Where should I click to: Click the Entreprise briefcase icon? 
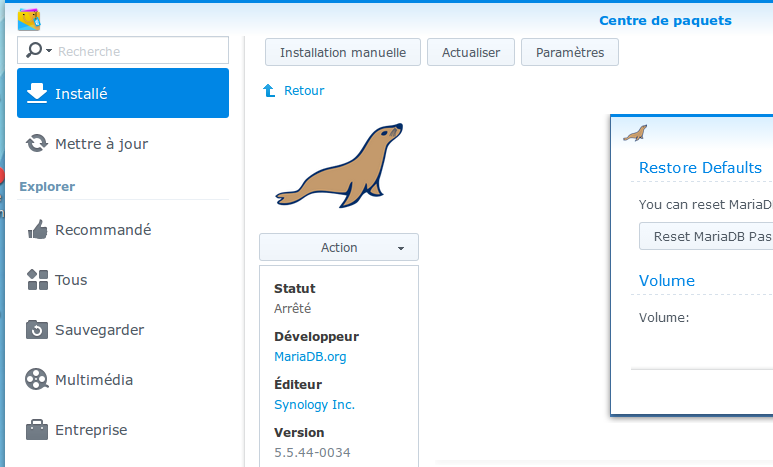tap(37, 430)
